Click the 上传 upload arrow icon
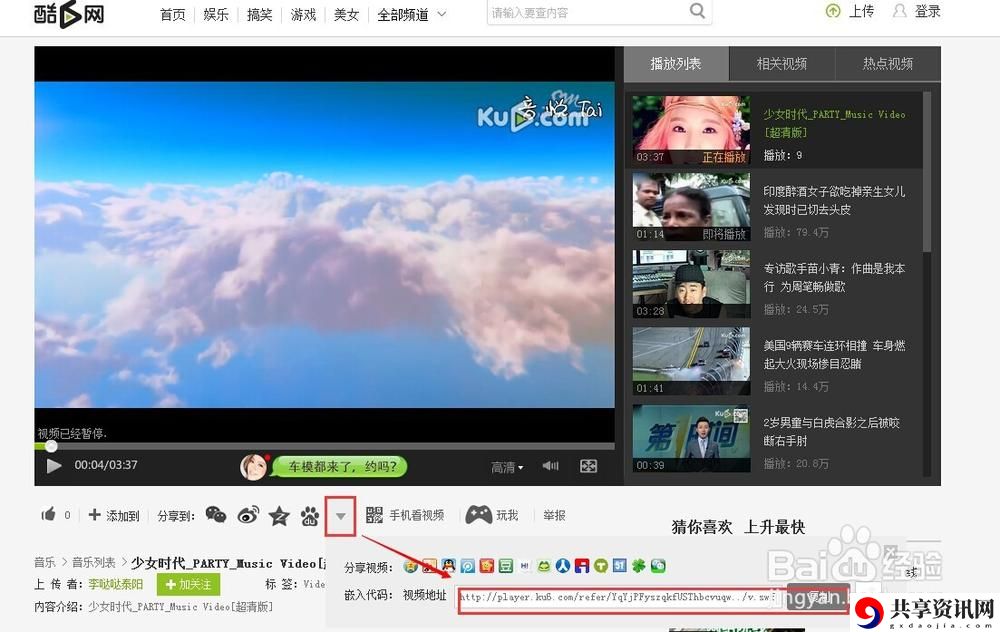 pyautogui.click(x=833, y=11)
